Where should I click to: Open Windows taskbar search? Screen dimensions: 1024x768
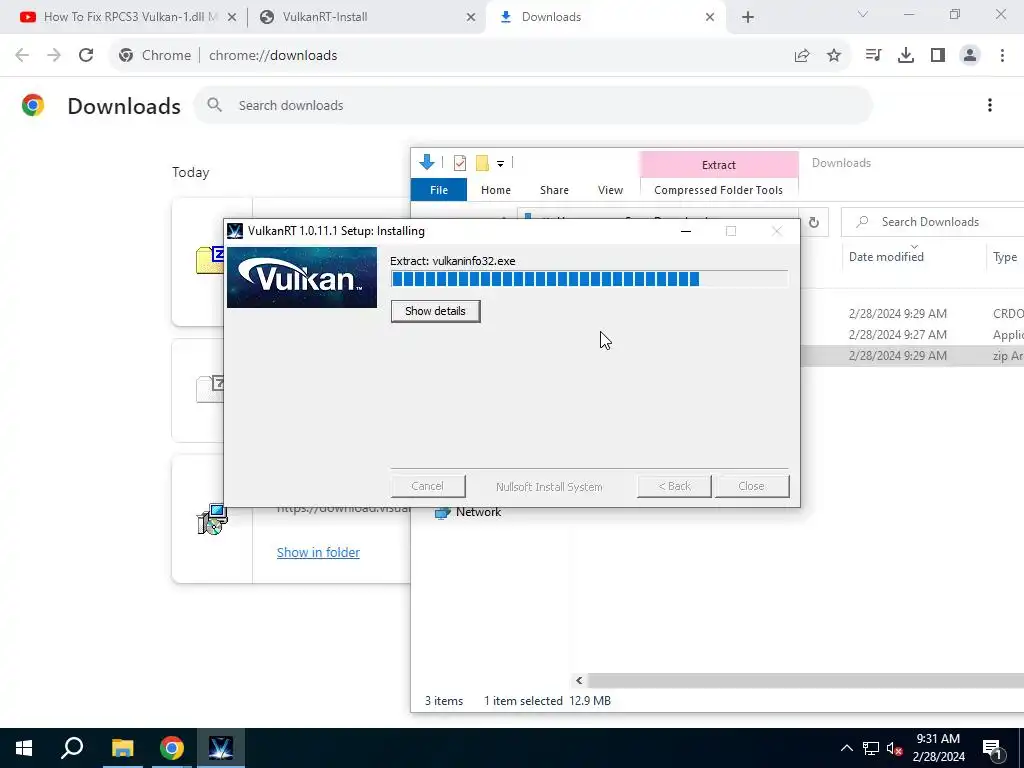pos(72,748)
